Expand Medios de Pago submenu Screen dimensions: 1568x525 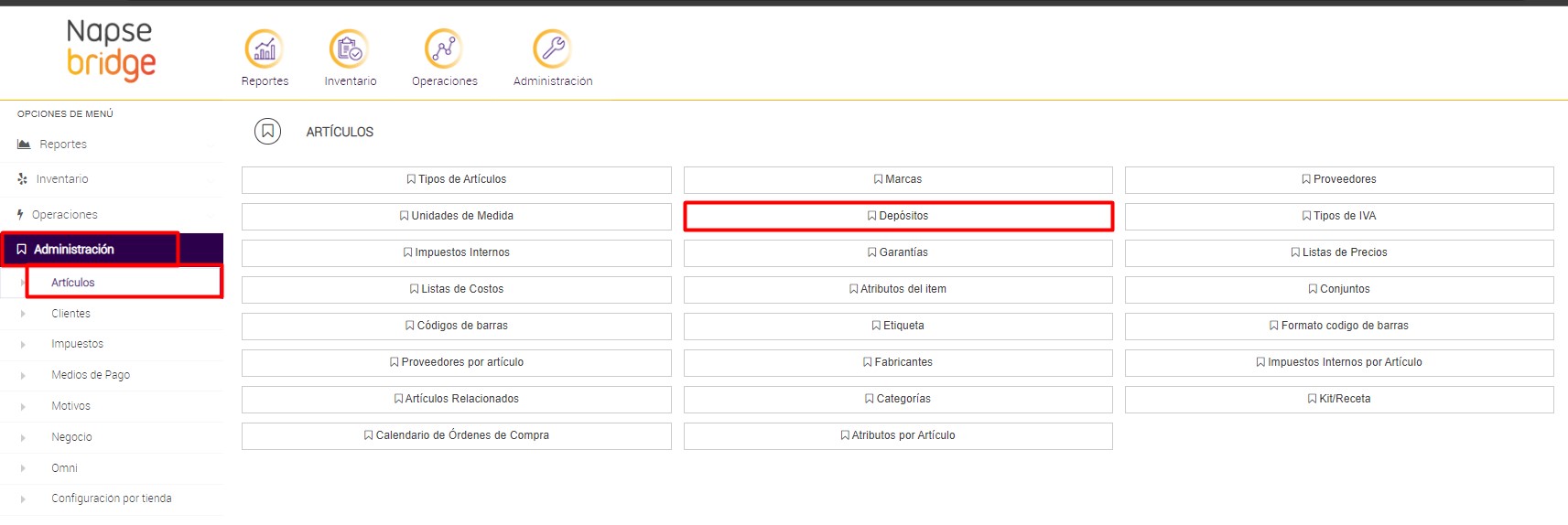[x=23, y=375]
